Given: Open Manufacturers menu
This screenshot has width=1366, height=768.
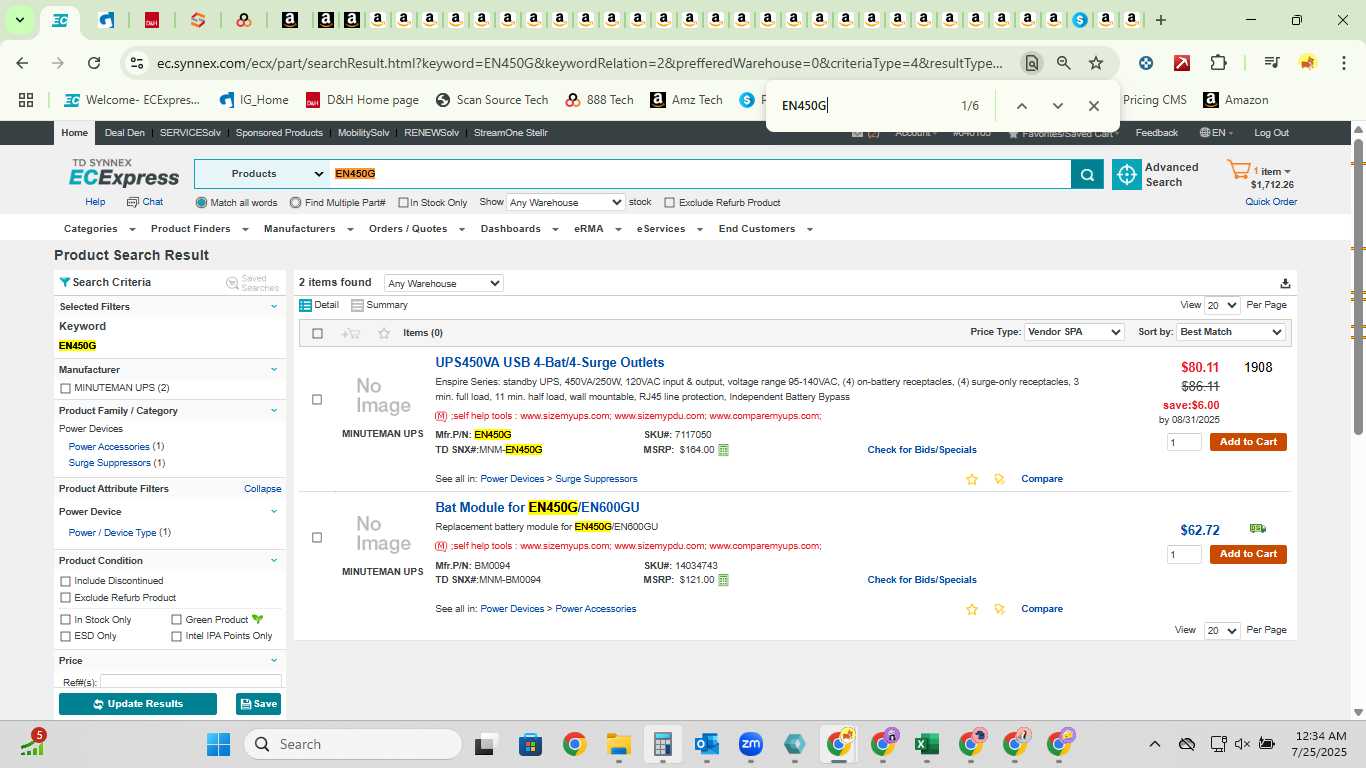Looking at the screenshot, I should (308, 229).
